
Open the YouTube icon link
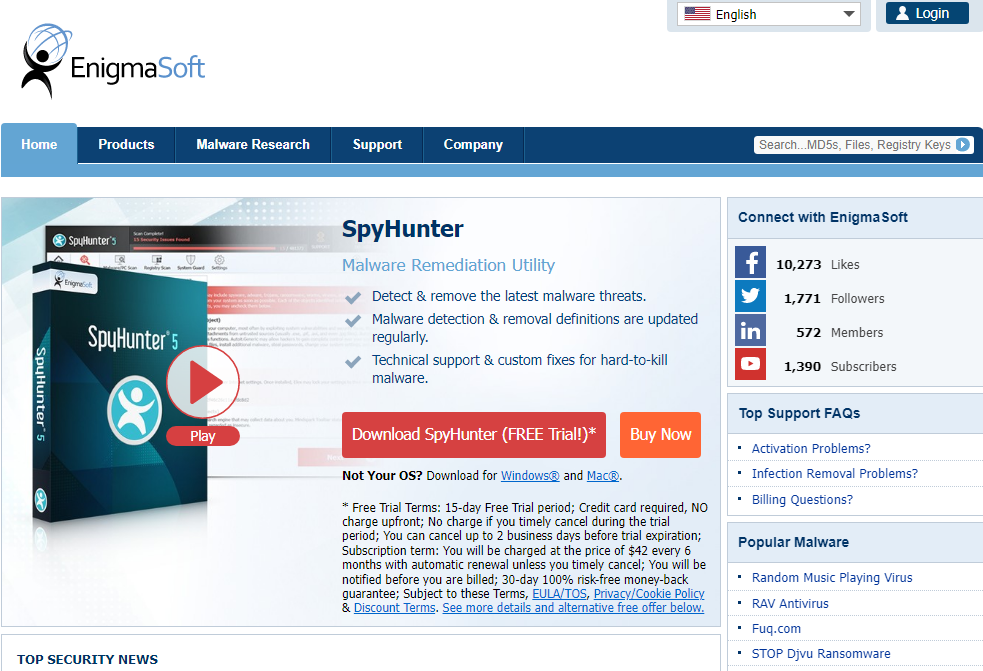pos(750,364)
